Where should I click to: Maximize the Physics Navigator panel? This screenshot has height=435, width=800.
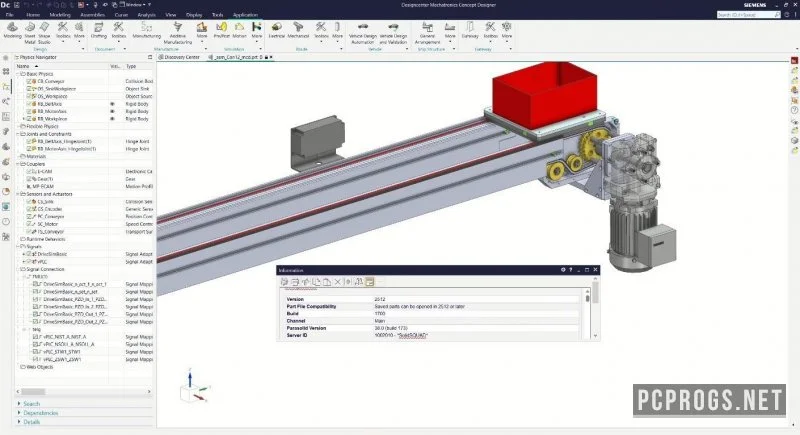click(x=149, y=57)
